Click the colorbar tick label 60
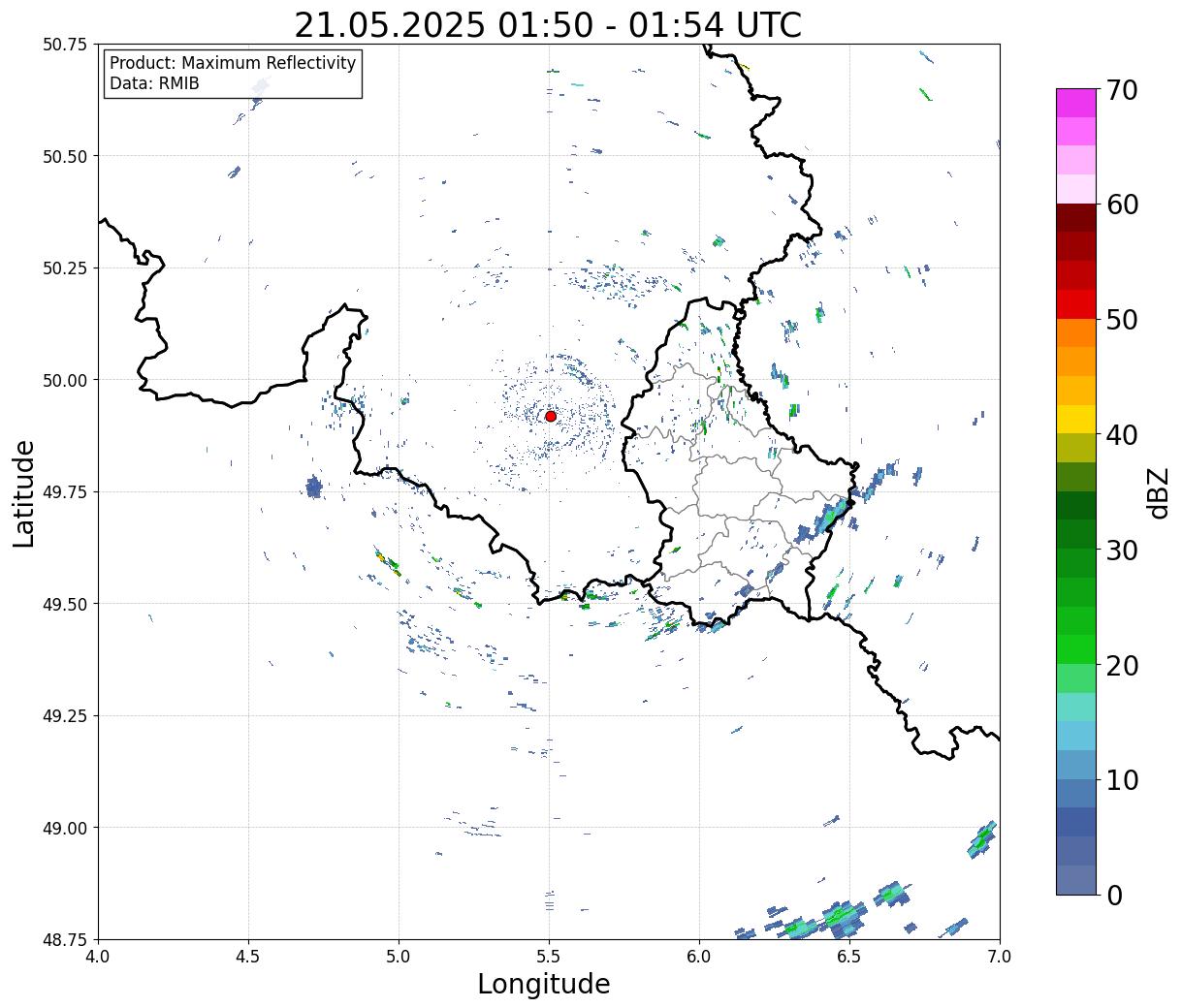Viewport: 1182px width, 1008px height. click(x=1122, y=205)
